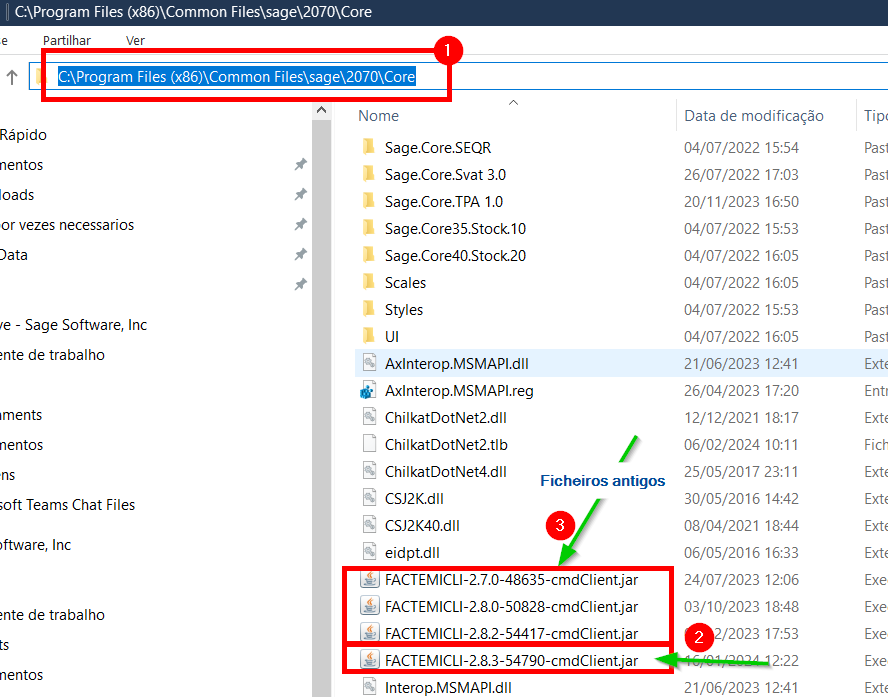
Task: Click the sort chevron above Nome column
Action: [x=513, y=102]
